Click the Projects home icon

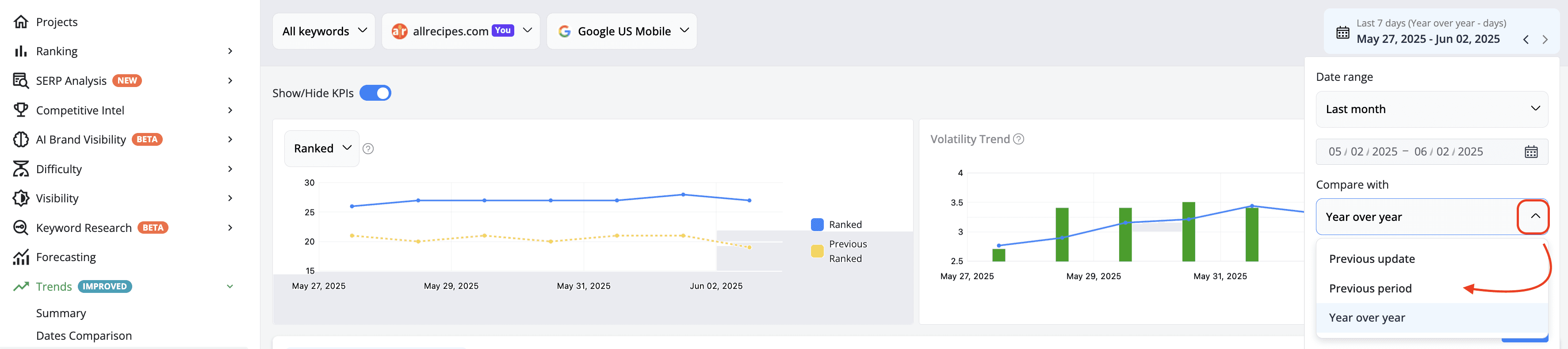coord(21,22)
